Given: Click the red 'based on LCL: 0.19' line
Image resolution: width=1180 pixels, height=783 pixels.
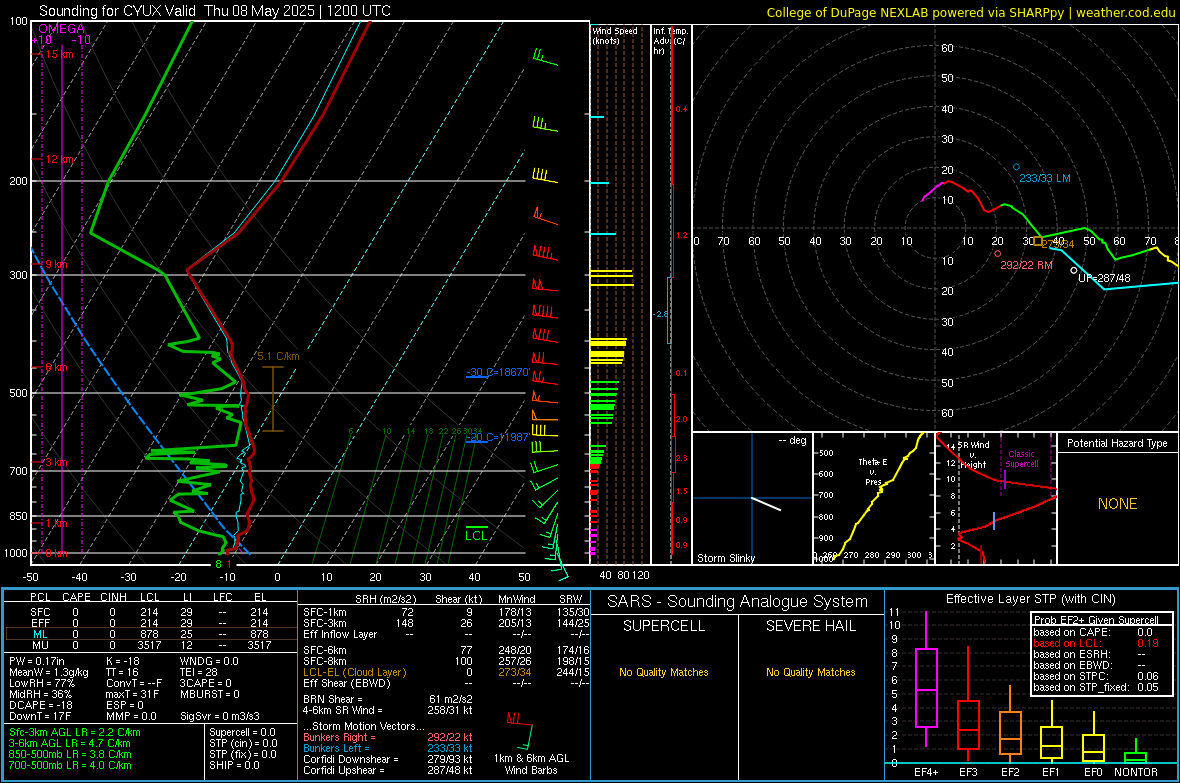Looking at the screenshot, I should pyautogui.click(x=1096, y=643).
